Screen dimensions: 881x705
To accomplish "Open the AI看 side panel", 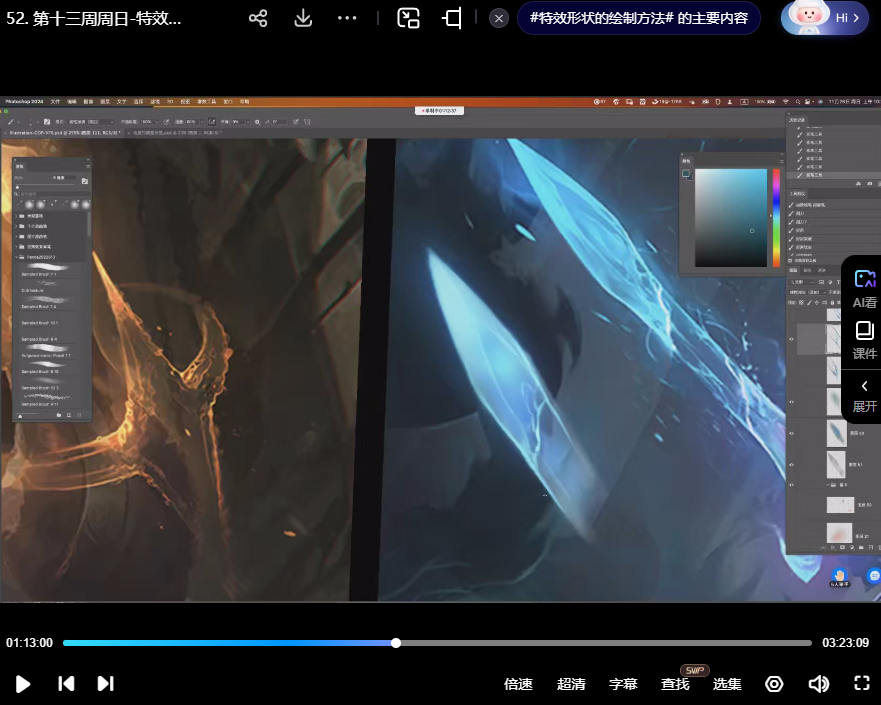I will [x=864, y=288].
